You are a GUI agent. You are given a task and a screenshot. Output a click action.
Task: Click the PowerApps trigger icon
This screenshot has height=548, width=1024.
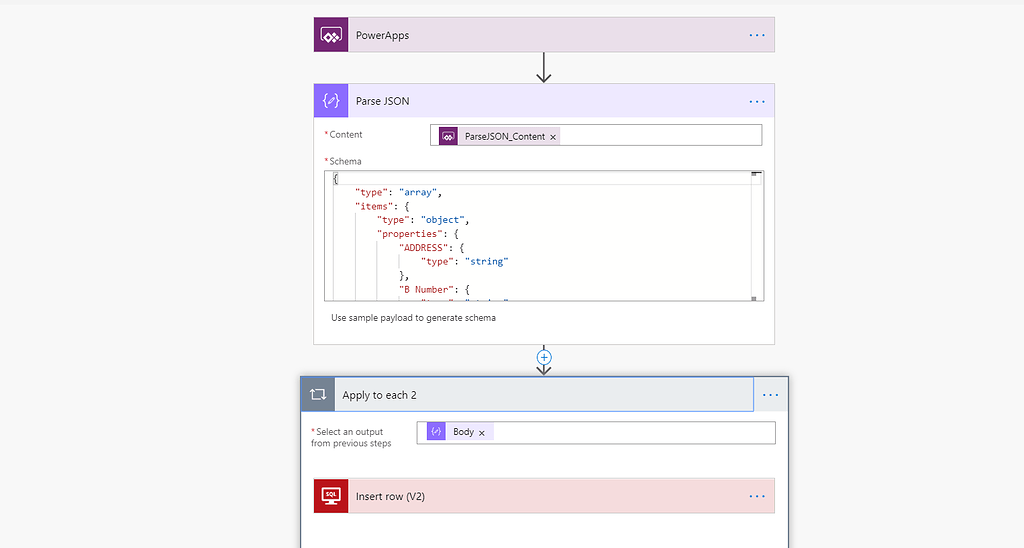pos(331,35)
